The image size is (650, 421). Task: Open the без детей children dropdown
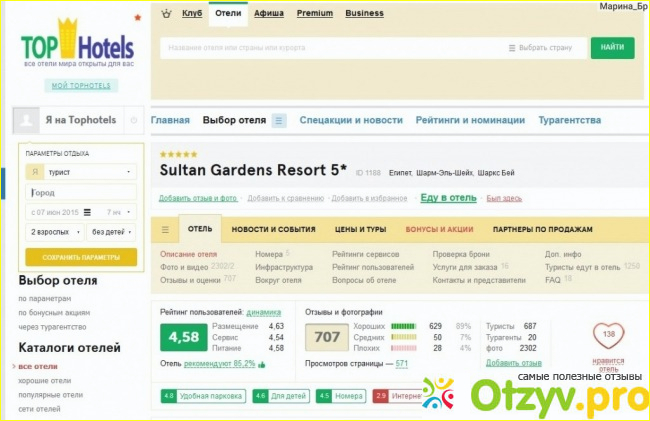coord(110,232)
